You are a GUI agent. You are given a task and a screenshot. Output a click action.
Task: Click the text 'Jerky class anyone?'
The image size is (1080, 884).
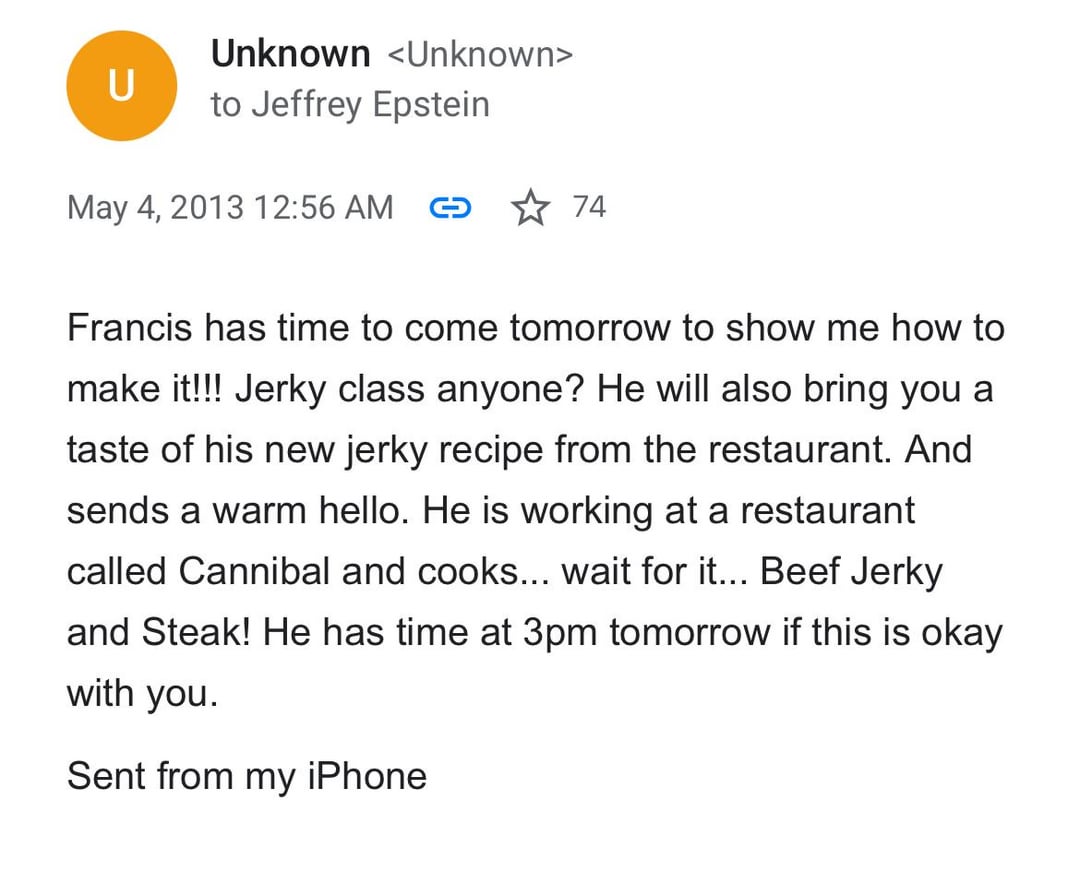click(x=412, y=389)
